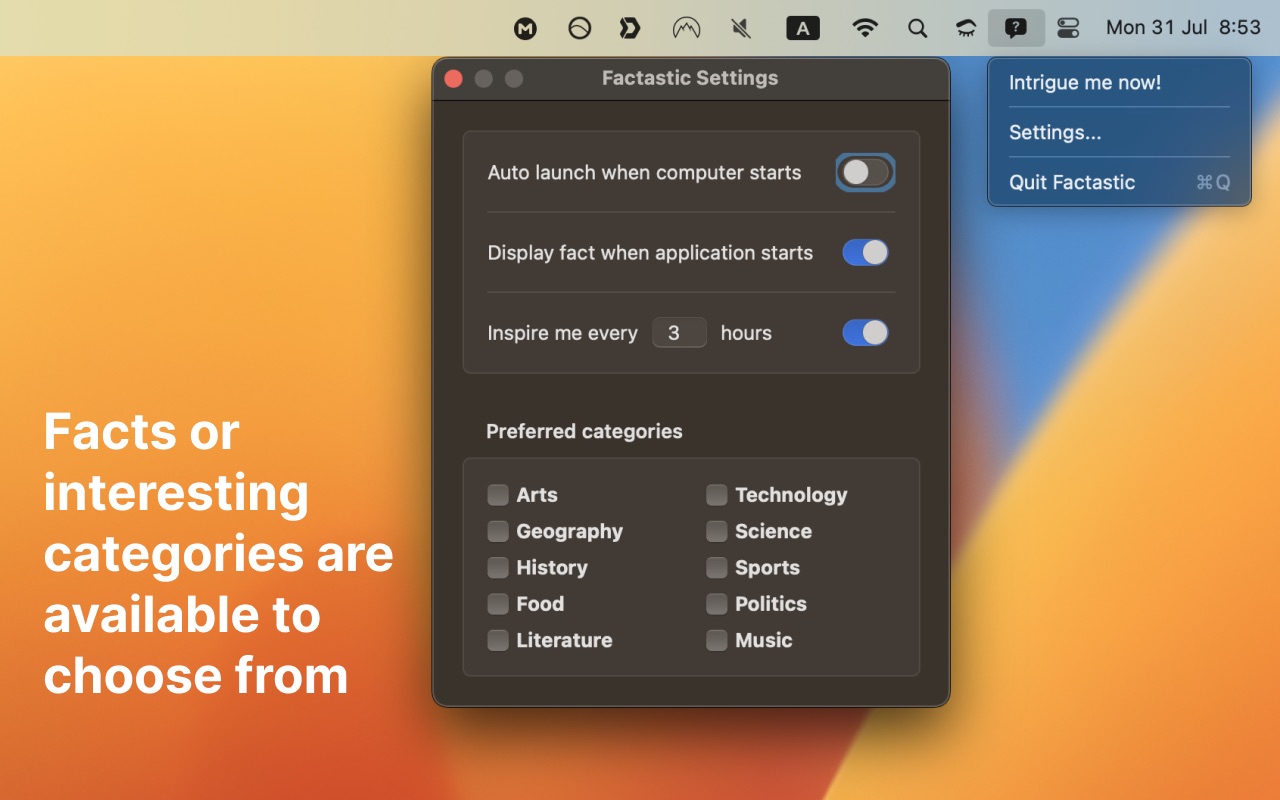
Task: Open Control Center icon
Action: tap(1068, 28)
